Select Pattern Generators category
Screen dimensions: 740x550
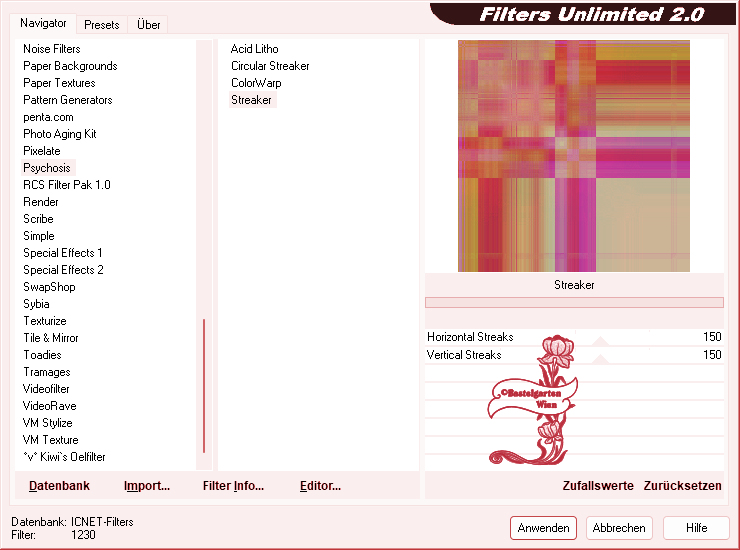[x=67, y=100]
